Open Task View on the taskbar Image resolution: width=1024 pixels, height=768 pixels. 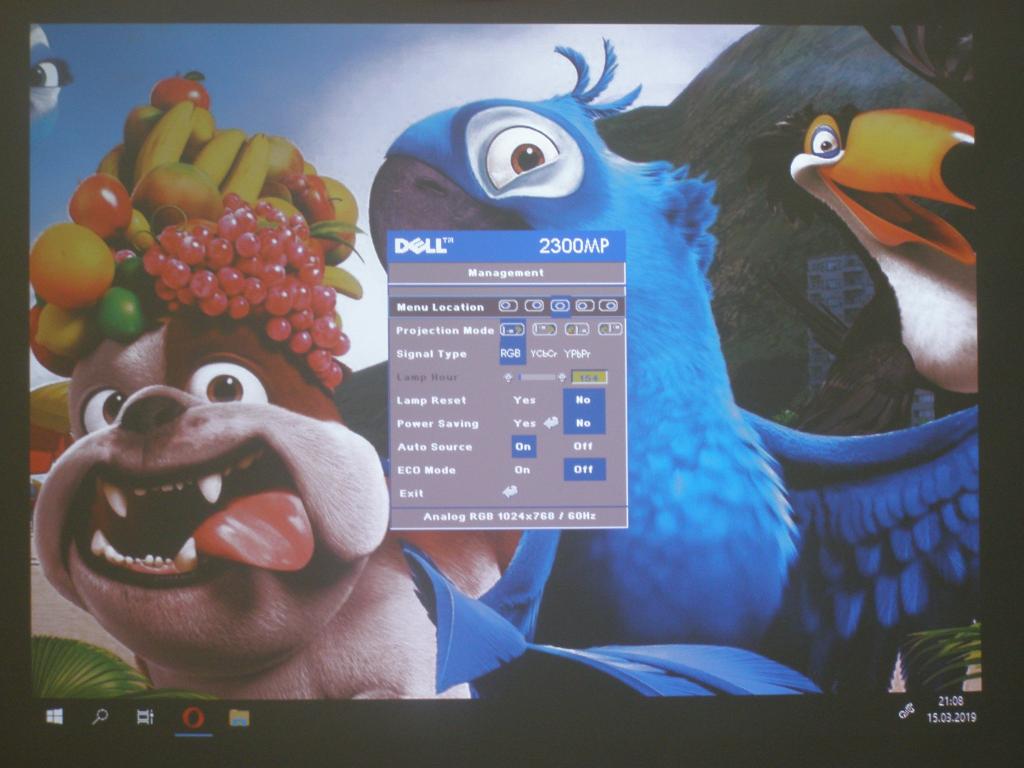click(145, 717)
